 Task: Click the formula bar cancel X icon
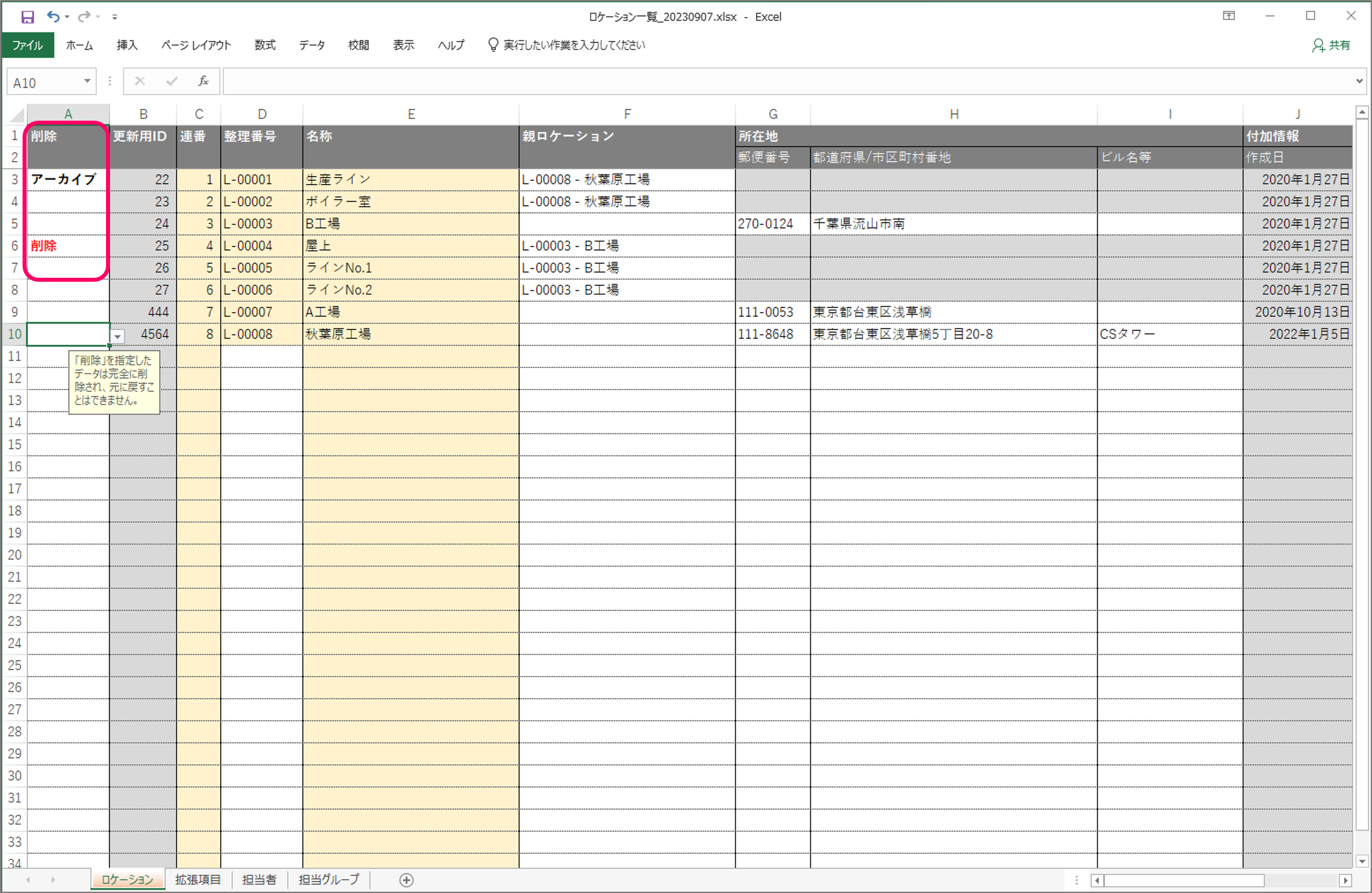point(139,82)
